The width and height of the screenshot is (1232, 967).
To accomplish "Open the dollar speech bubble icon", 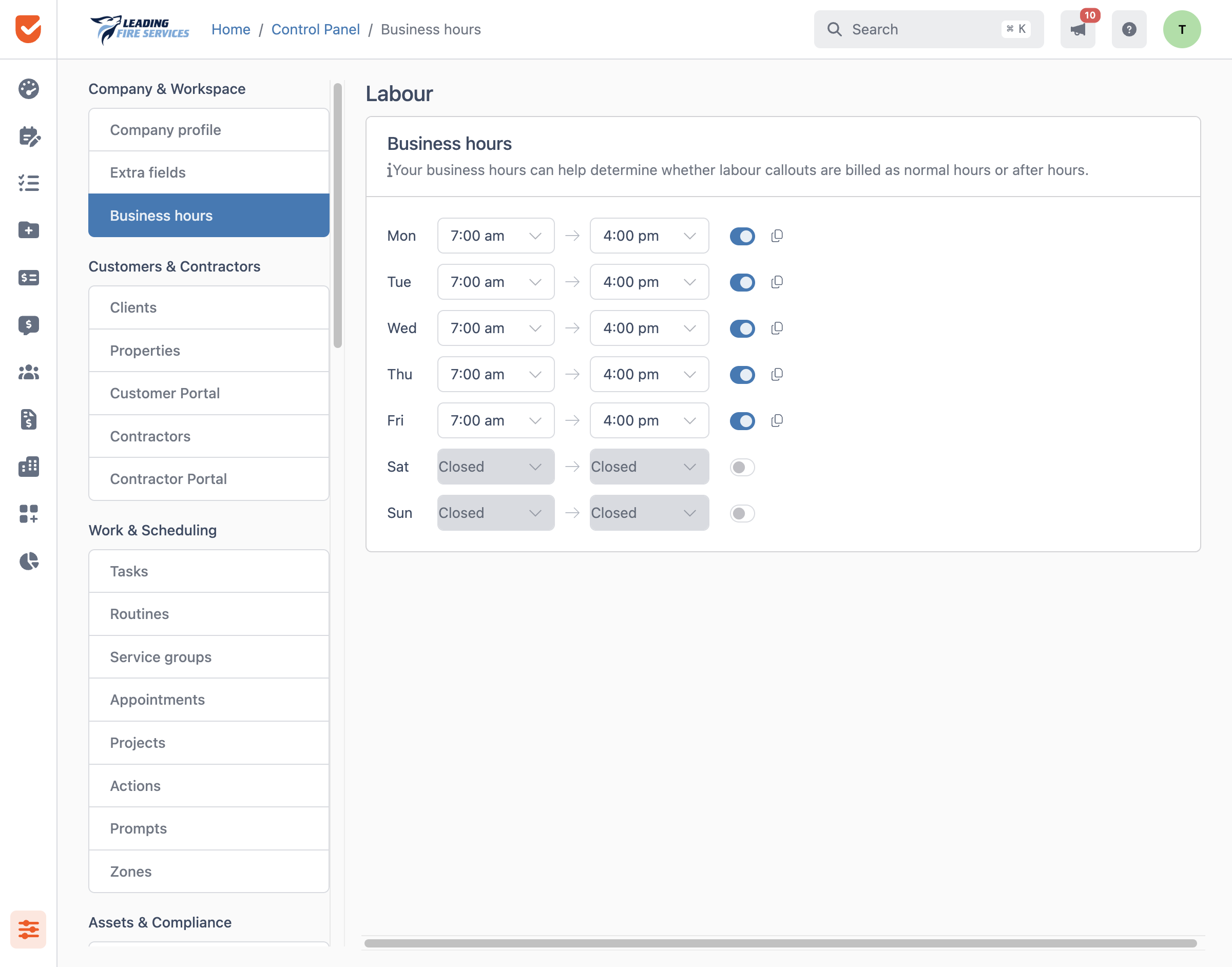I will point(28,325).
